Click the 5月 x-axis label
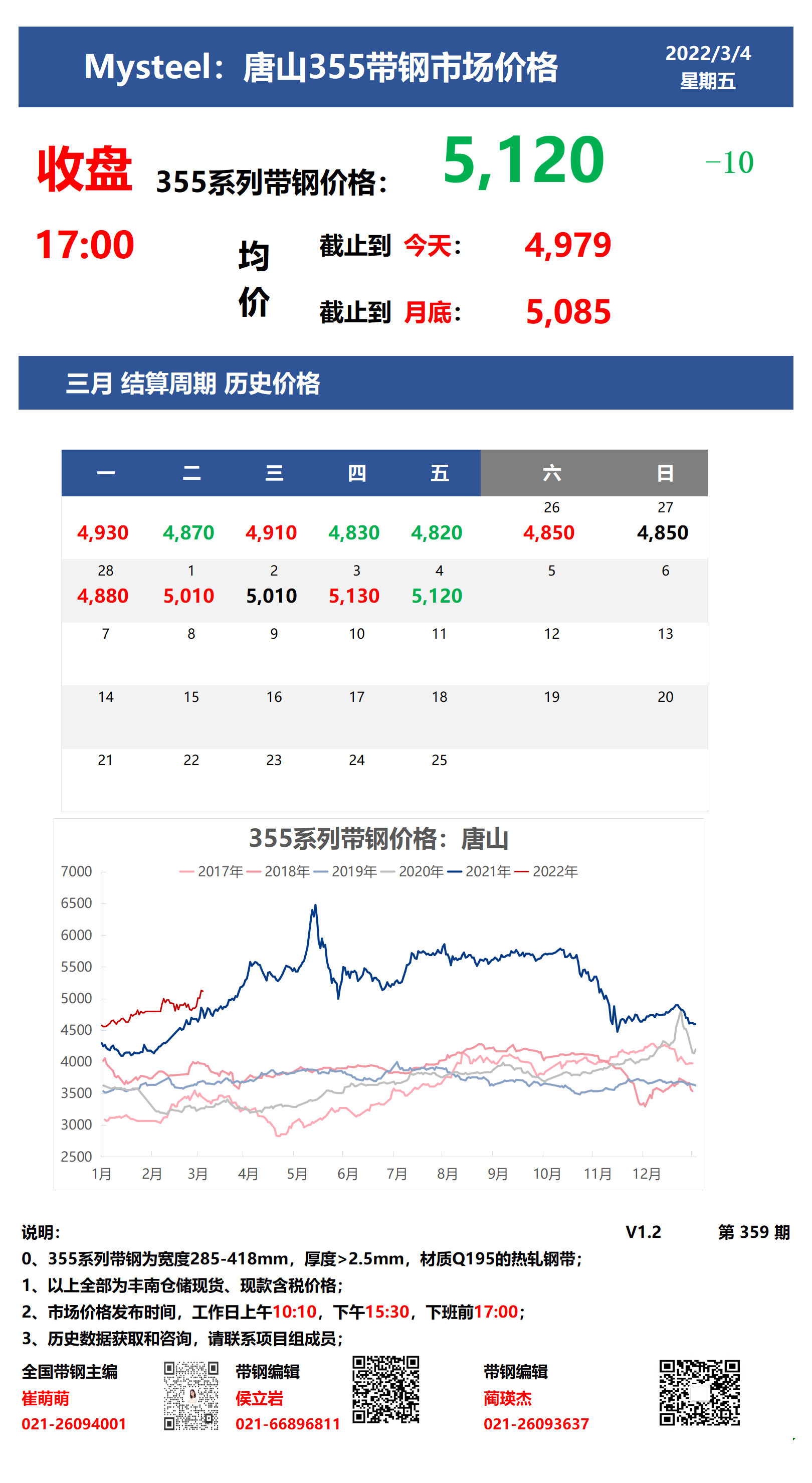The image size is (812, 1483). coord(298,1174)
